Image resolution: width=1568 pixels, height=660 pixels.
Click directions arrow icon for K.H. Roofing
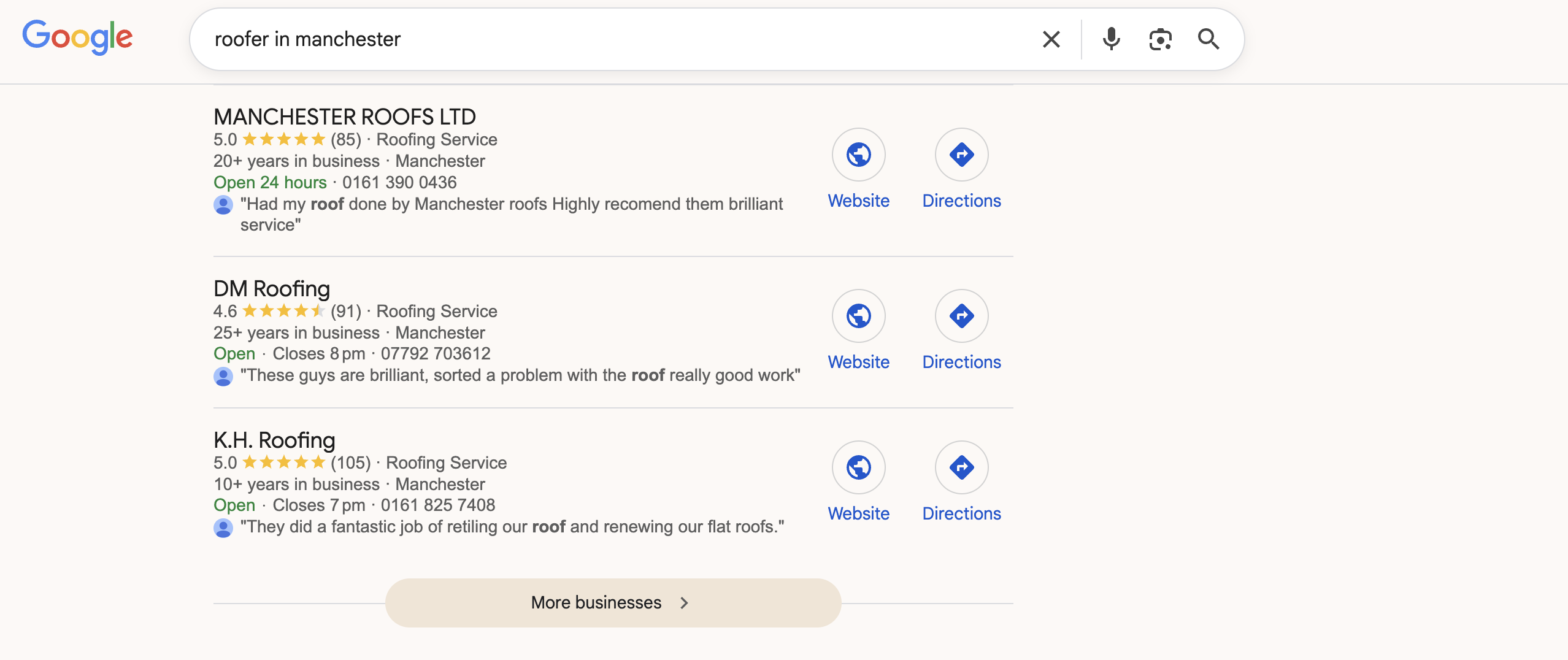(x=962, y=467)
